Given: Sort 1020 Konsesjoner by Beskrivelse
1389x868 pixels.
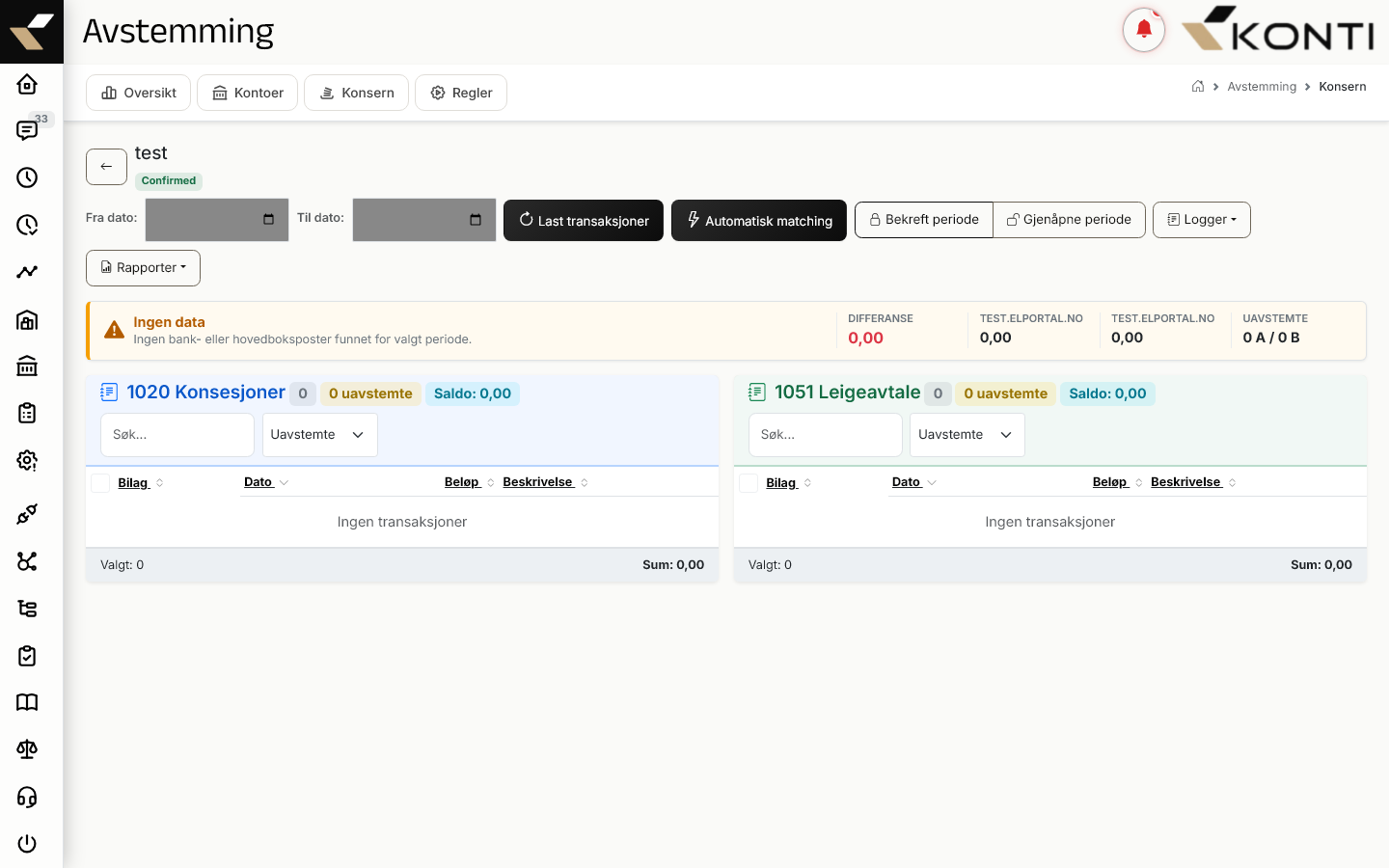Looking at the screenshot, I should tap(545, 482).
